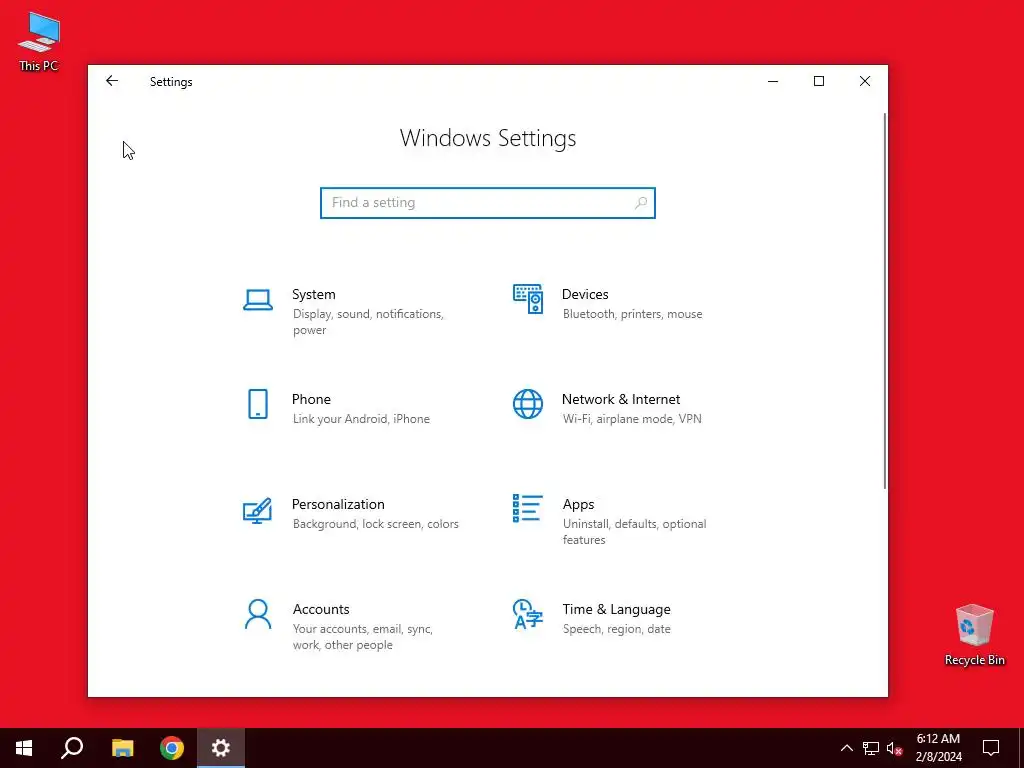Open the System settings title
The image size is (1024, 768).
313,295
